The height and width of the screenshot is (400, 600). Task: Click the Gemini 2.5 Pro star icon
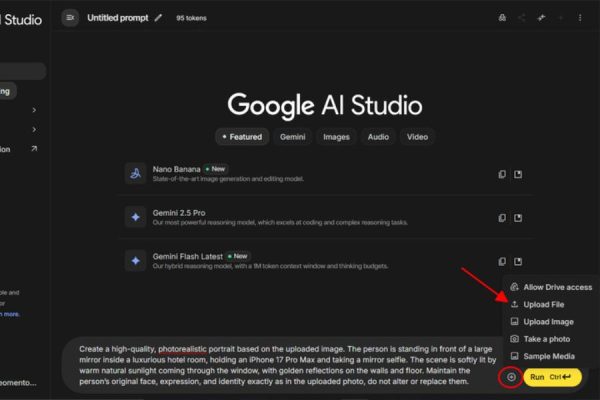[x=135, y=217]
